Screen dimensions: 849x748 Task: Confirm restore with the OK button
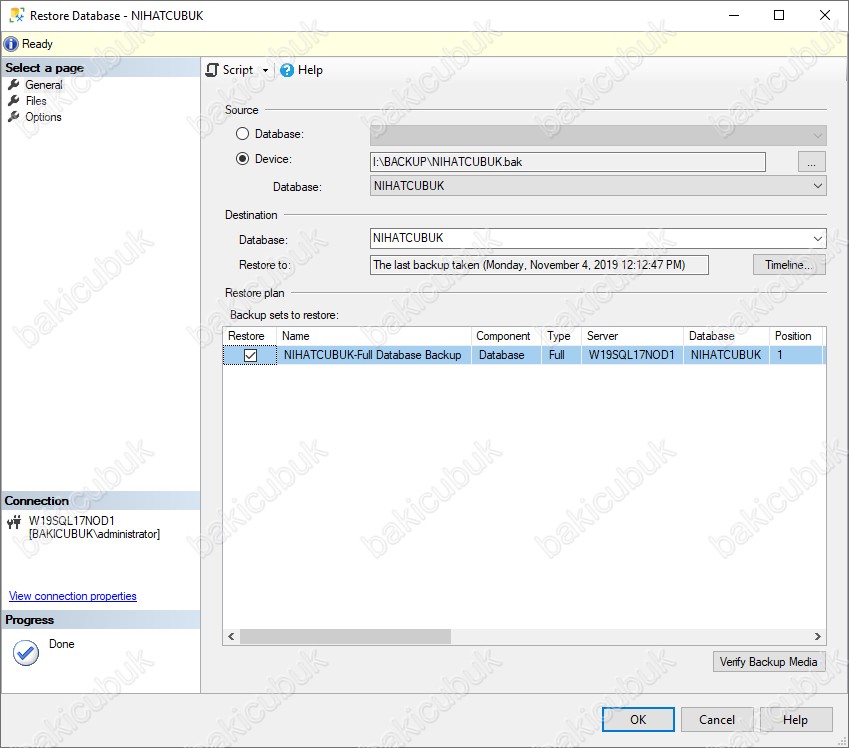coord(638,720)
